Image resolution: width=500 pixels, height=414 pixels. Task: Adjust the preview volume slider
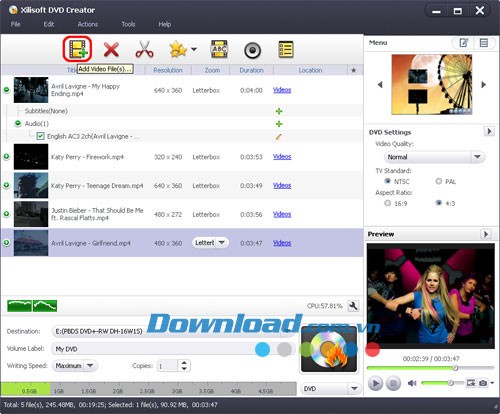[x=442, y=383]
